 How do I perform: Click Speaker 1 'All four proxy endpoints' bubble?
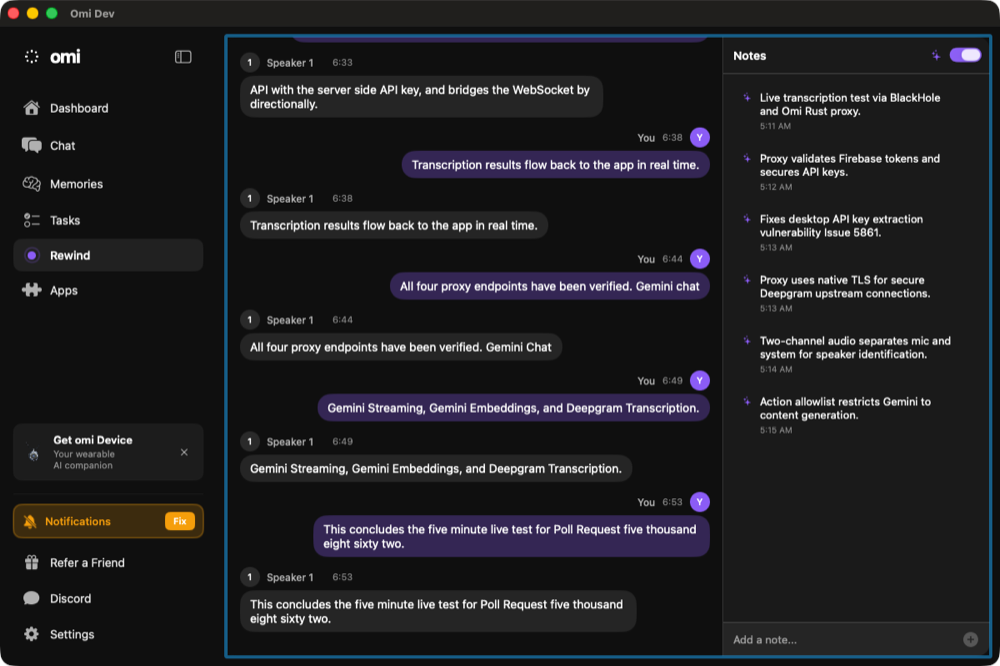tap(401, 347)
